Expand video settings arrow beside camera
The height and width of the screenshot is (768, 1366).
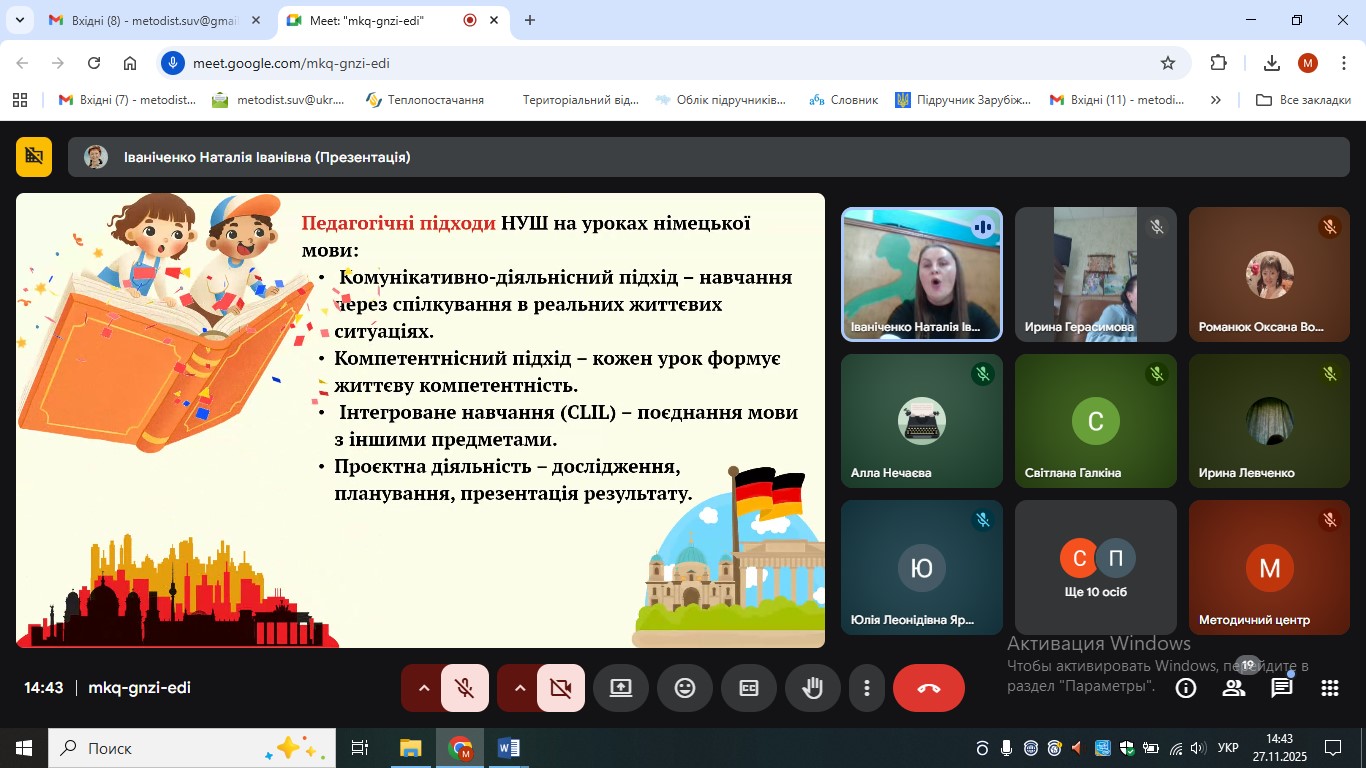(x=520, y=688)
